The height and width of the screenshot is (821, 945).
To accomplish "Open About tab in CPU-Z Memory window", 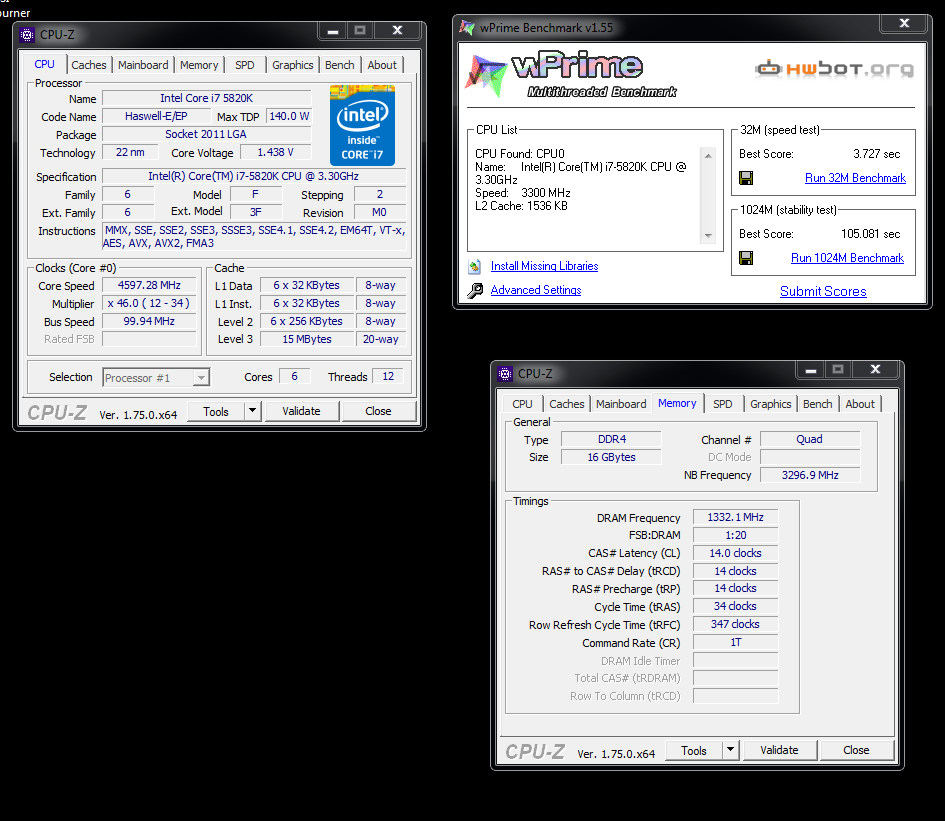I will click(x=860, y=404).
